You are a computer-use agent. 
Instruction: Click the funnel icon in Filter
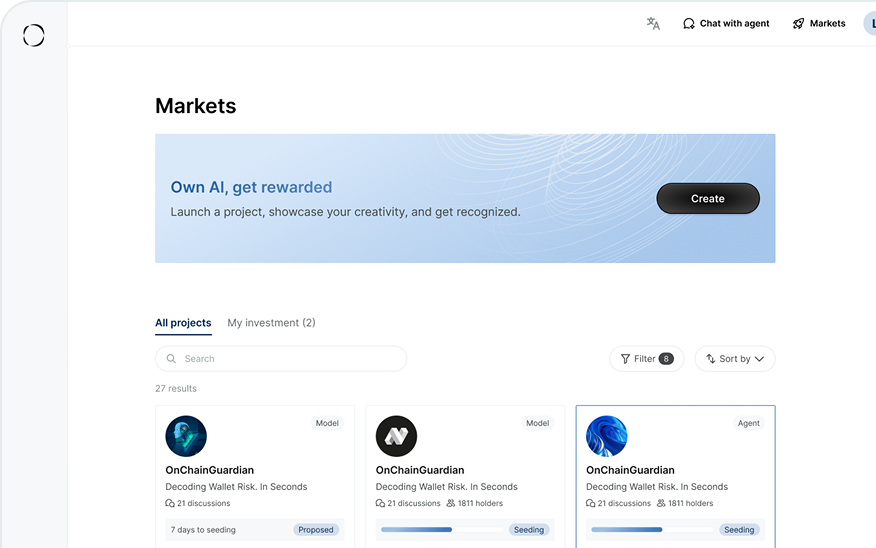[625, 359]
